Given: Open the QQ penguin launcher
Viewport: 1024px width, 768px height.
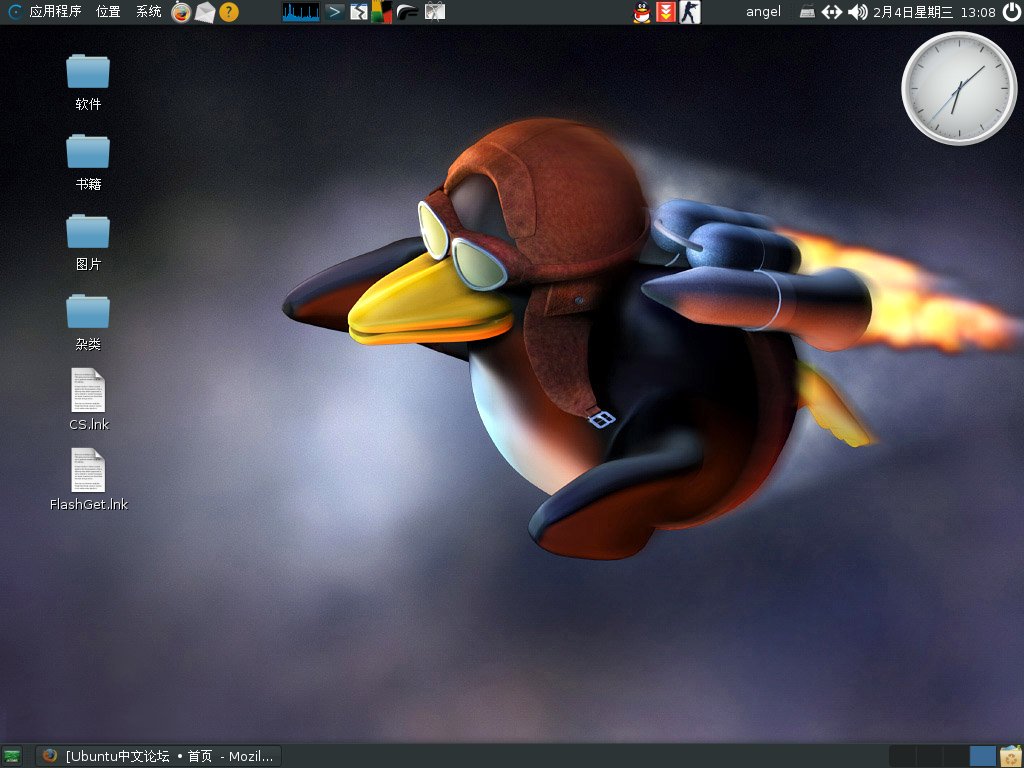Looking at the screenshot, I should tap(642, 12).
